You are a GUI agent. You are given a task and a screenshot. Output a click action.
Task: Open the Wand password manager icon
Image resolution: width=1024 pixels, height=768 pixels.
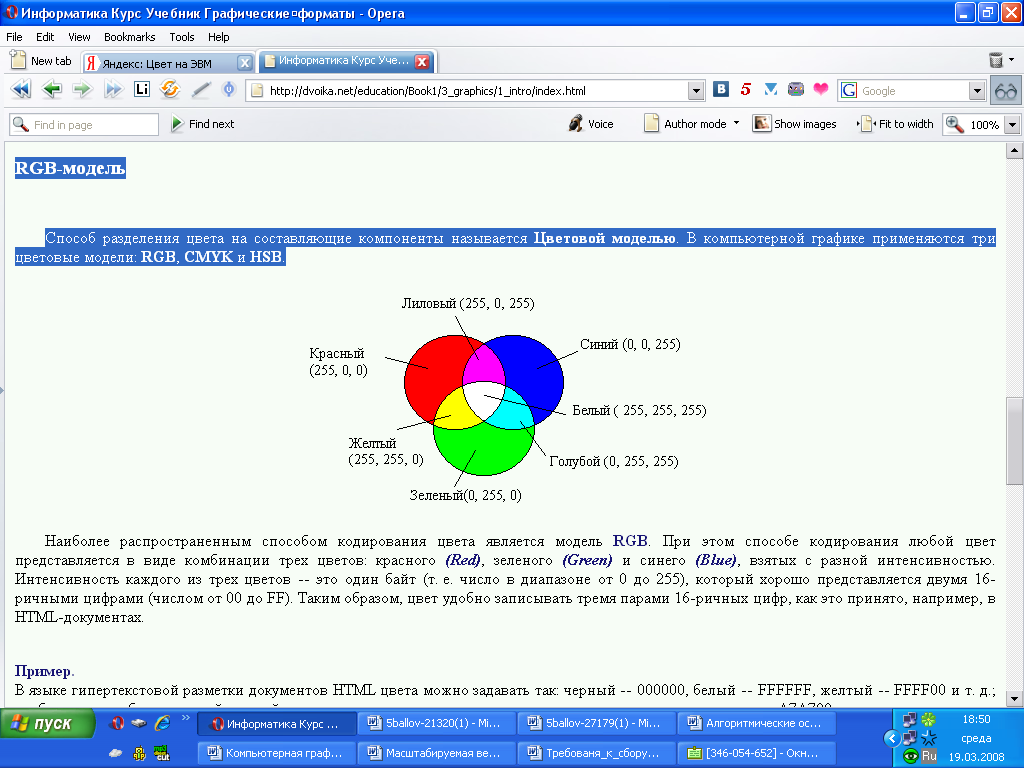(229, 89)
